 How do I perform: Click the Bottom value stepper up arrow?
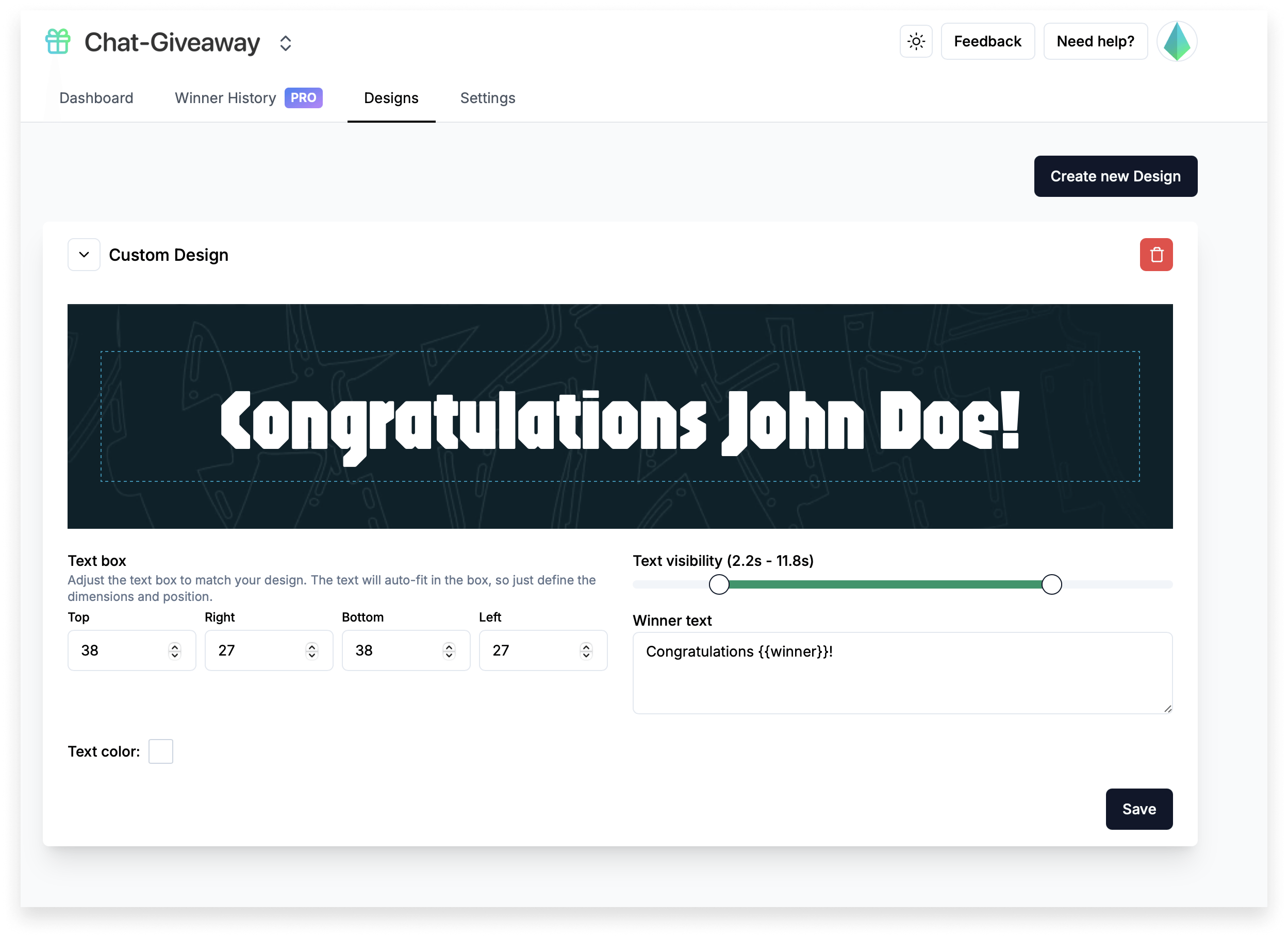pos(448,646)
